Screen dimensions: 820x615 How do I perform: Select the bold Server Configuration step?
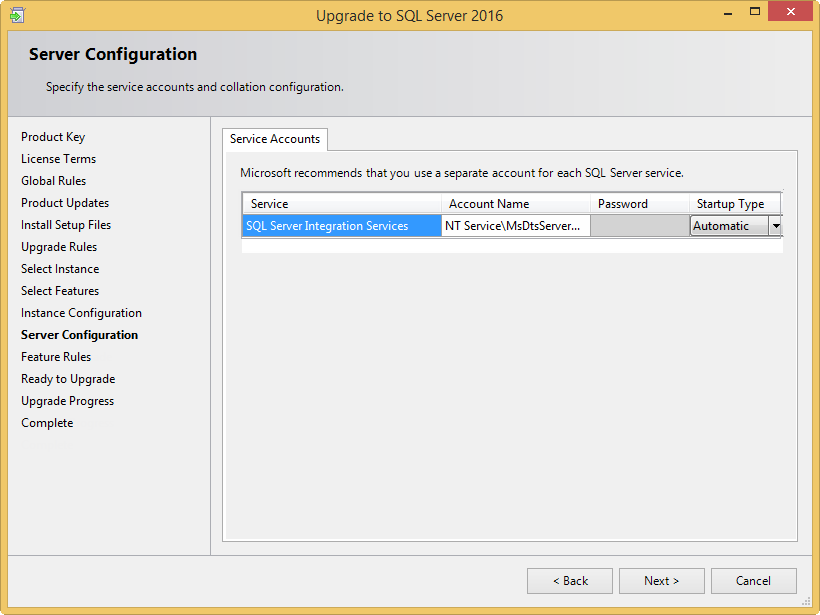79,335
